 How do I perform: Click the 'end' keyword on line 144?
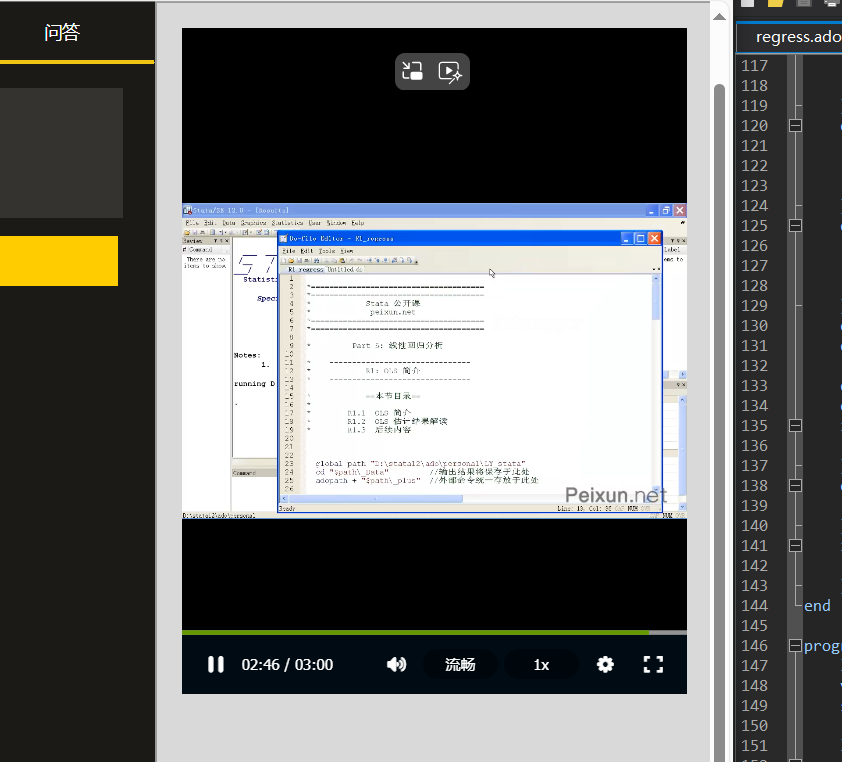(x=817, y=606)
